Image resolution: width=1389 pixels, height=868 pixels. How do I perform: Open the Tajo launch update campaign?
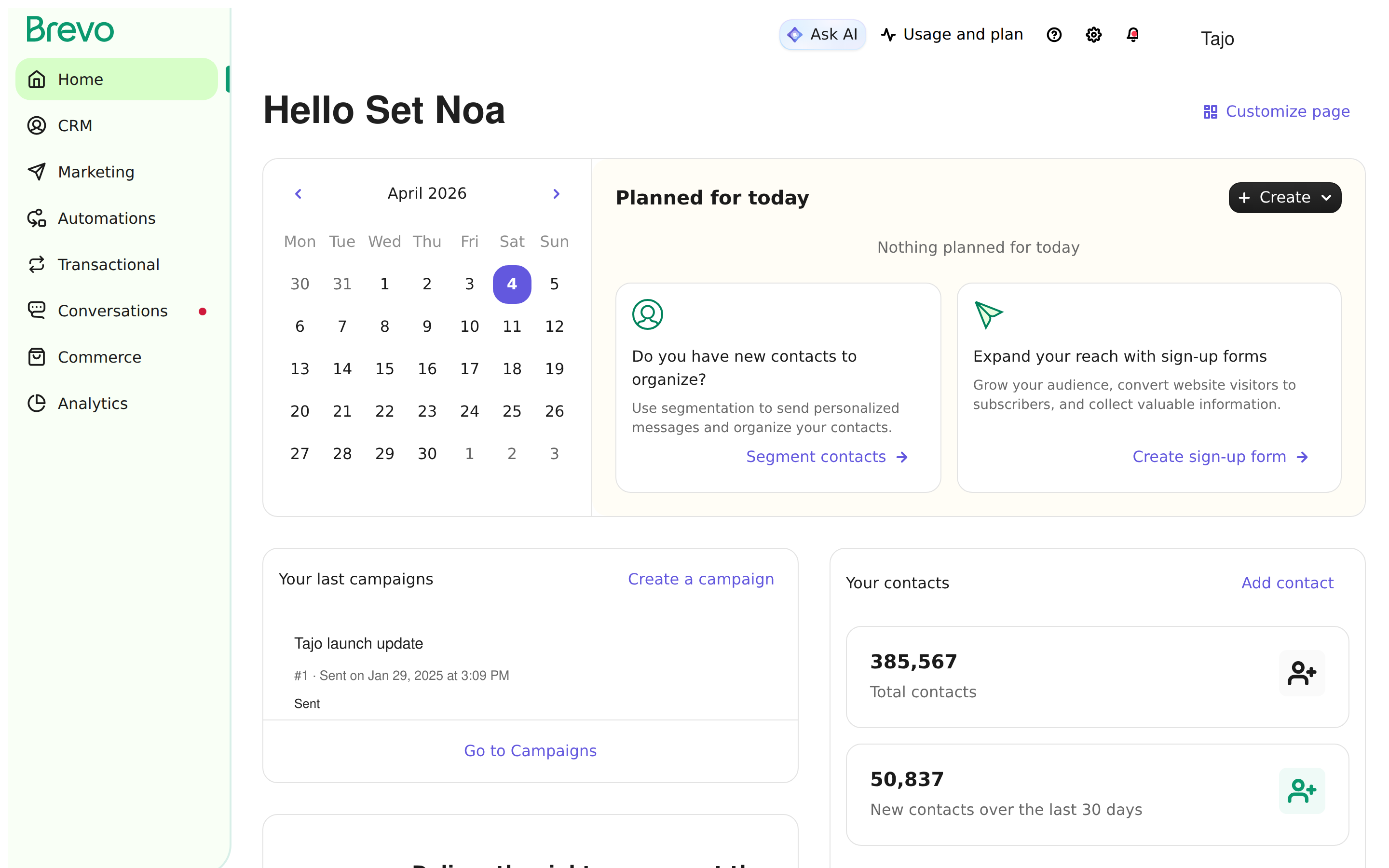click(x=358, y=643)
